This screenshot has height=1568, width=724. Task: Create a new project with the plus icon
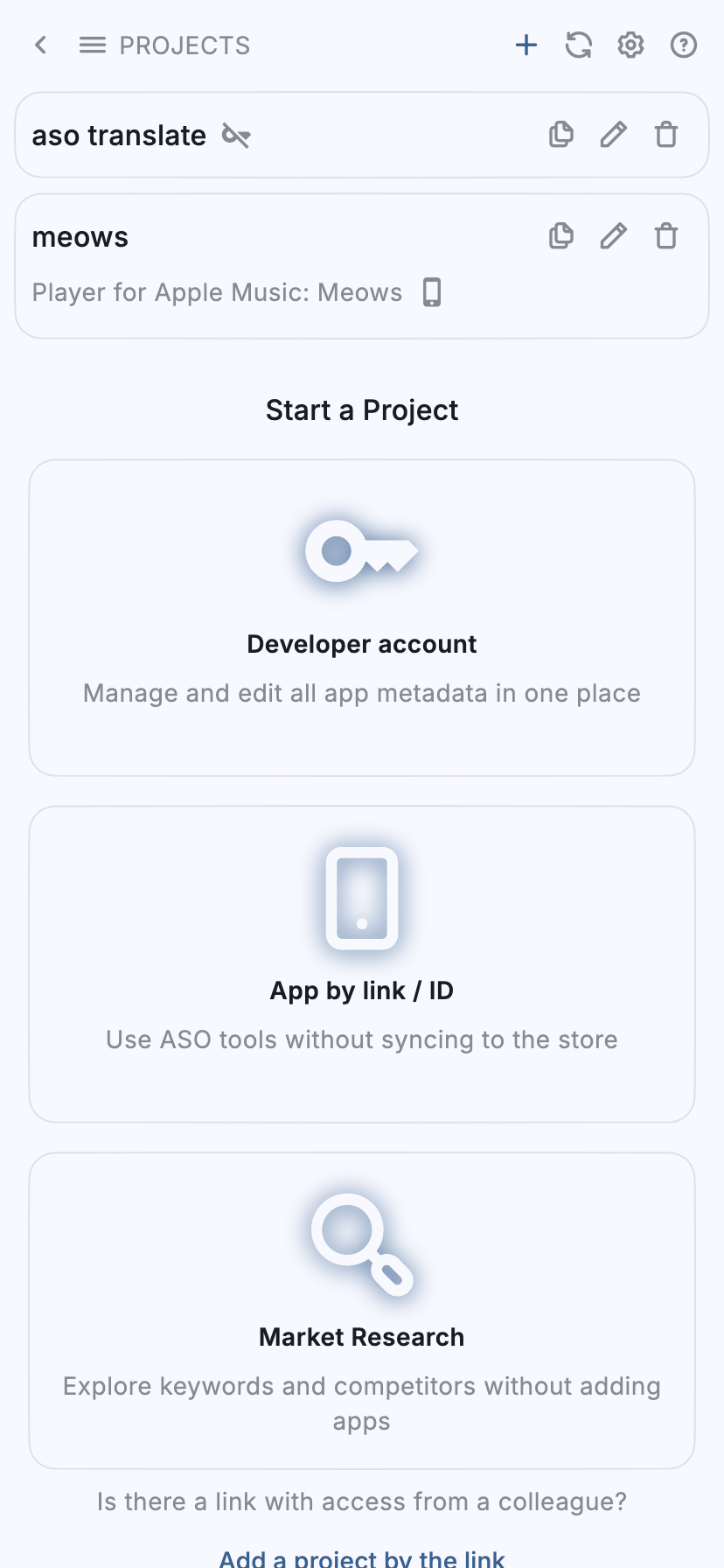pyautogui.click(x=526, y=45)
